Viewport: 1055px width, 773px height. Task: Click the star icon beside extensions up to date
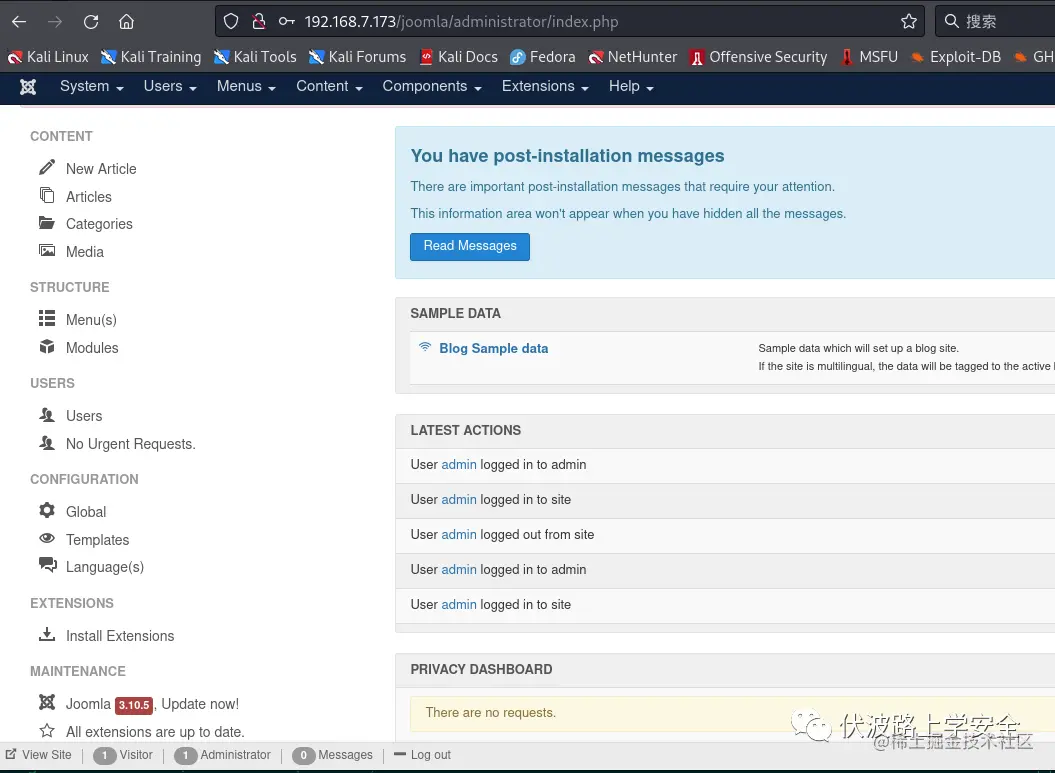coord(47,731)
